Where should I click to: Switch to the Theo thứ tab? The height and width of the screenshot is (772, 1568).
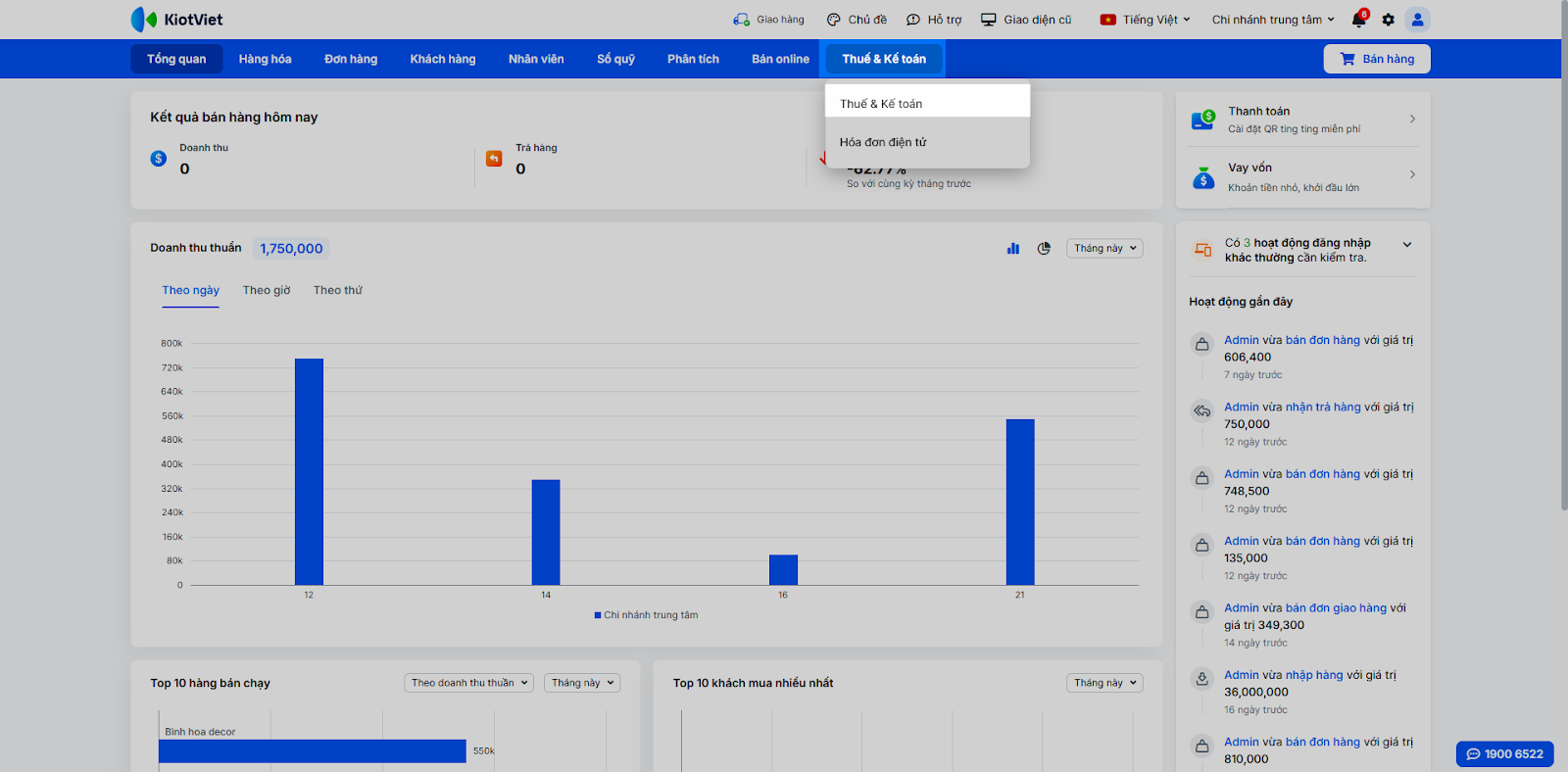coord(338,290)
